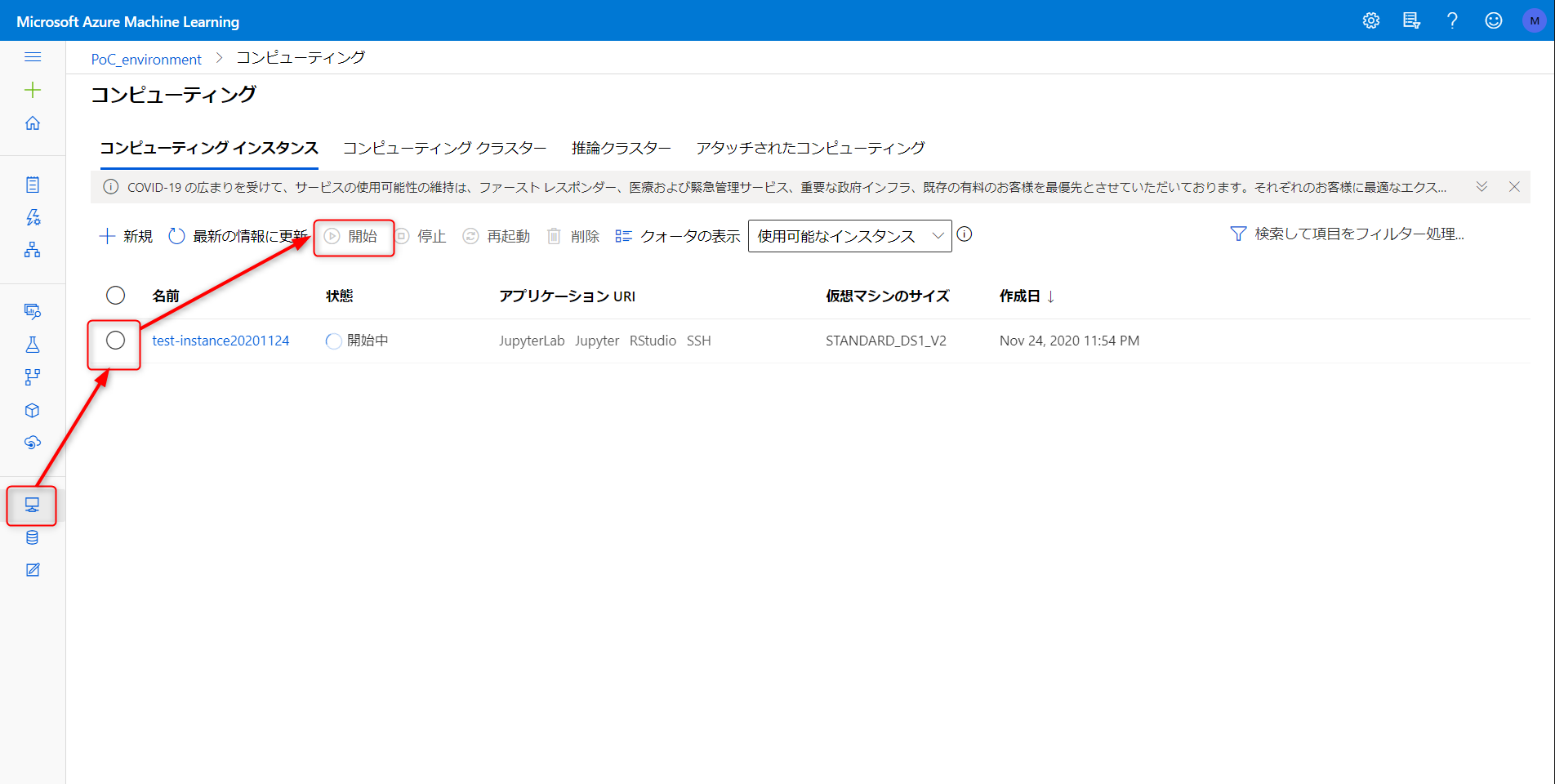Open the help question mark icon
Screen dimensions: 1555x784
tap(1452, 21)
